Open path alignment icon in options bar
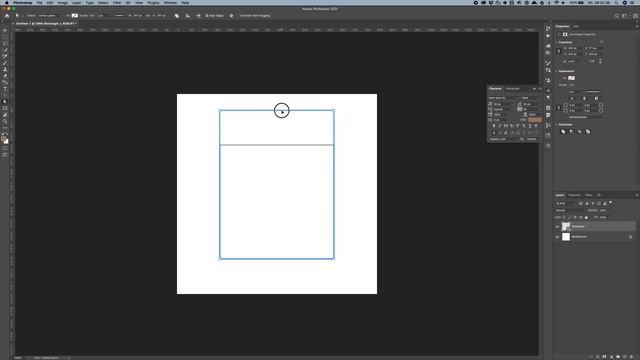The height and width of the screenshot is (360, 640). [x=187, y=16]
